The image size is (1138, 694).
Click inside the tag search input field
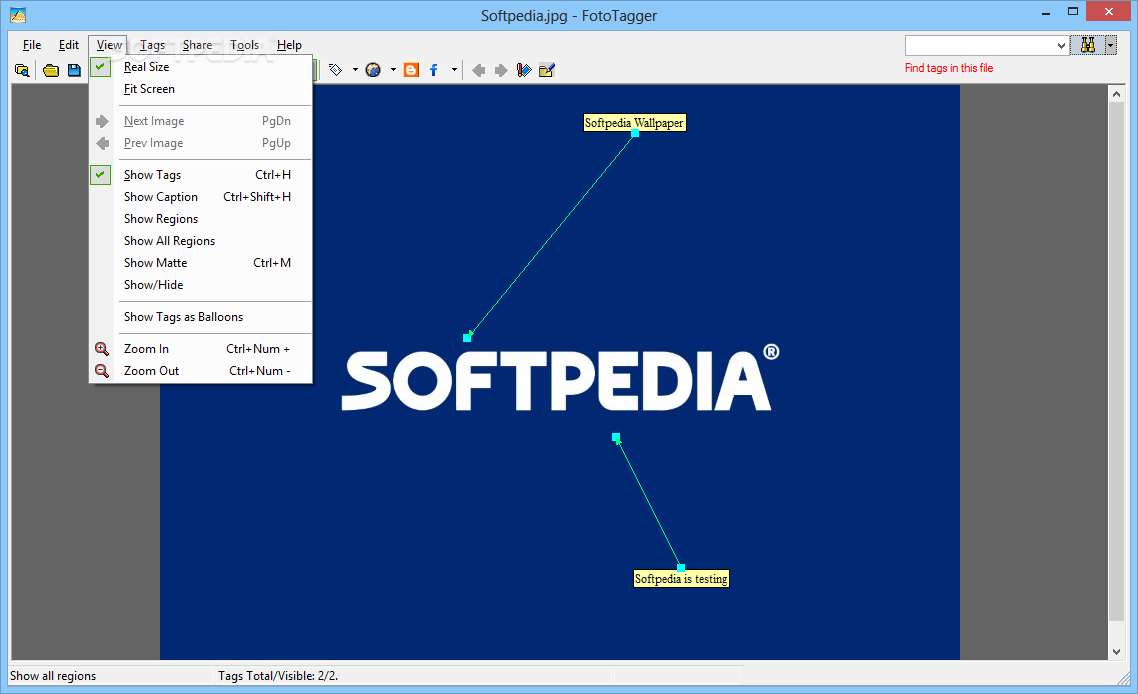980,46
